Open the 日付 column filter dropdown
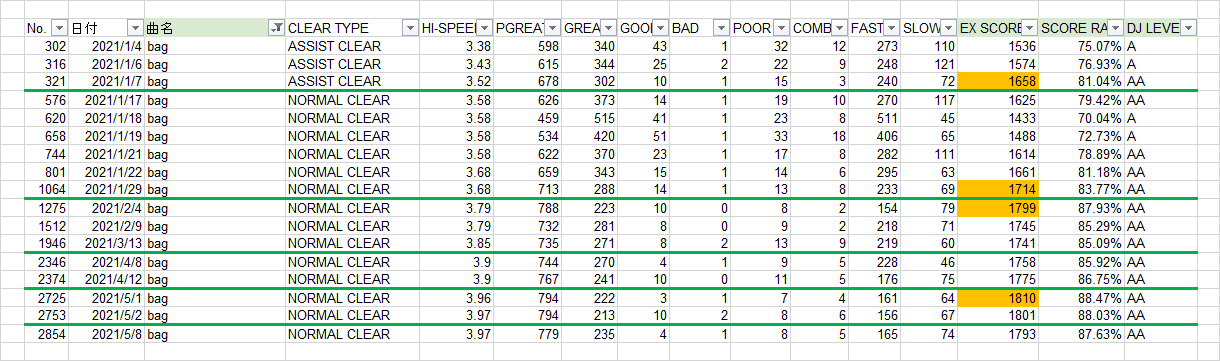Screen dimensions: 1220x361 click(x=135, y=28)
